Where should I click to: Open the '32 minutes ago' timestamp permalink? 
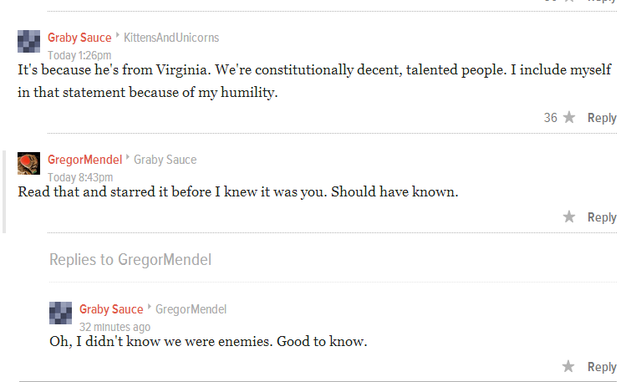pyautogui.click(x=115, y=327)
